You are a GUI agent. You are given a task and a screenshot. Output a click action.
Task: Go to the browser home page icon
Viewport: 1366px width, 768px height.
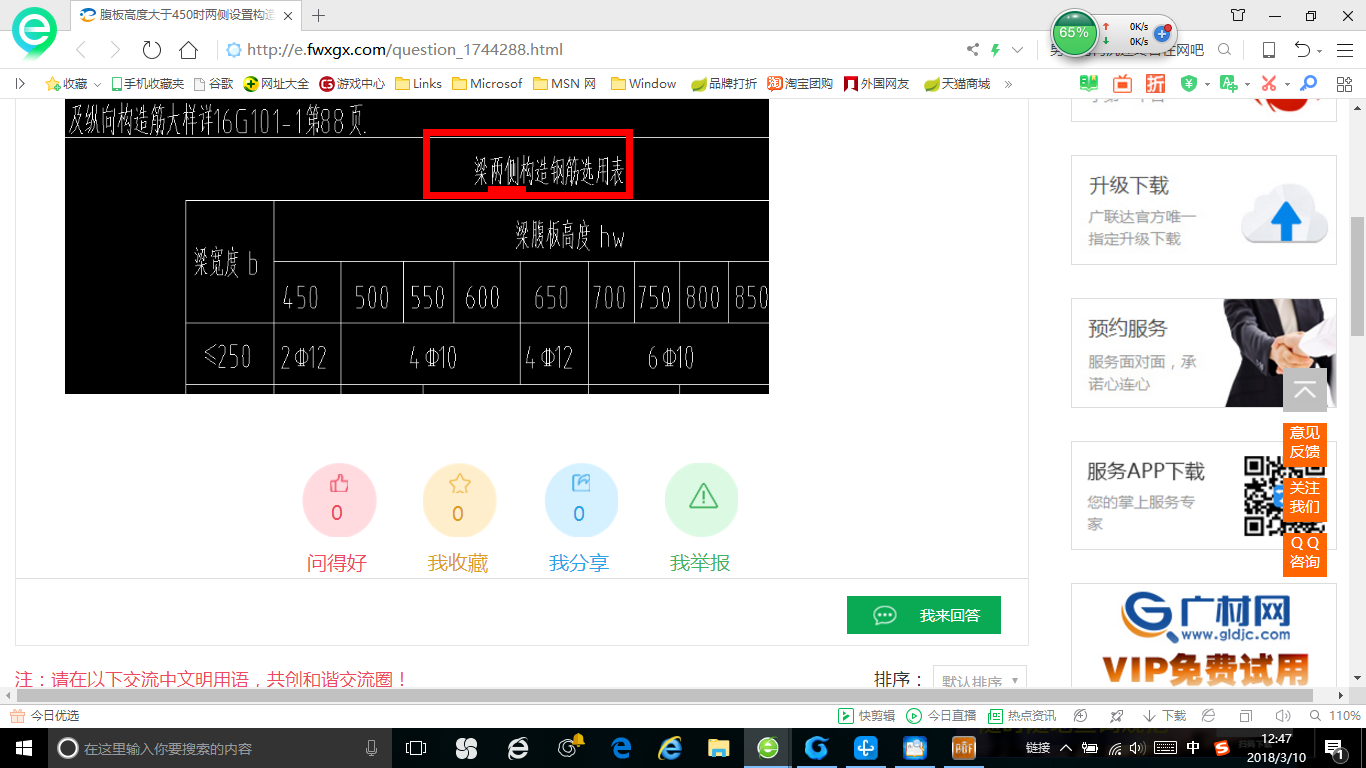click(x=188, y=50)
